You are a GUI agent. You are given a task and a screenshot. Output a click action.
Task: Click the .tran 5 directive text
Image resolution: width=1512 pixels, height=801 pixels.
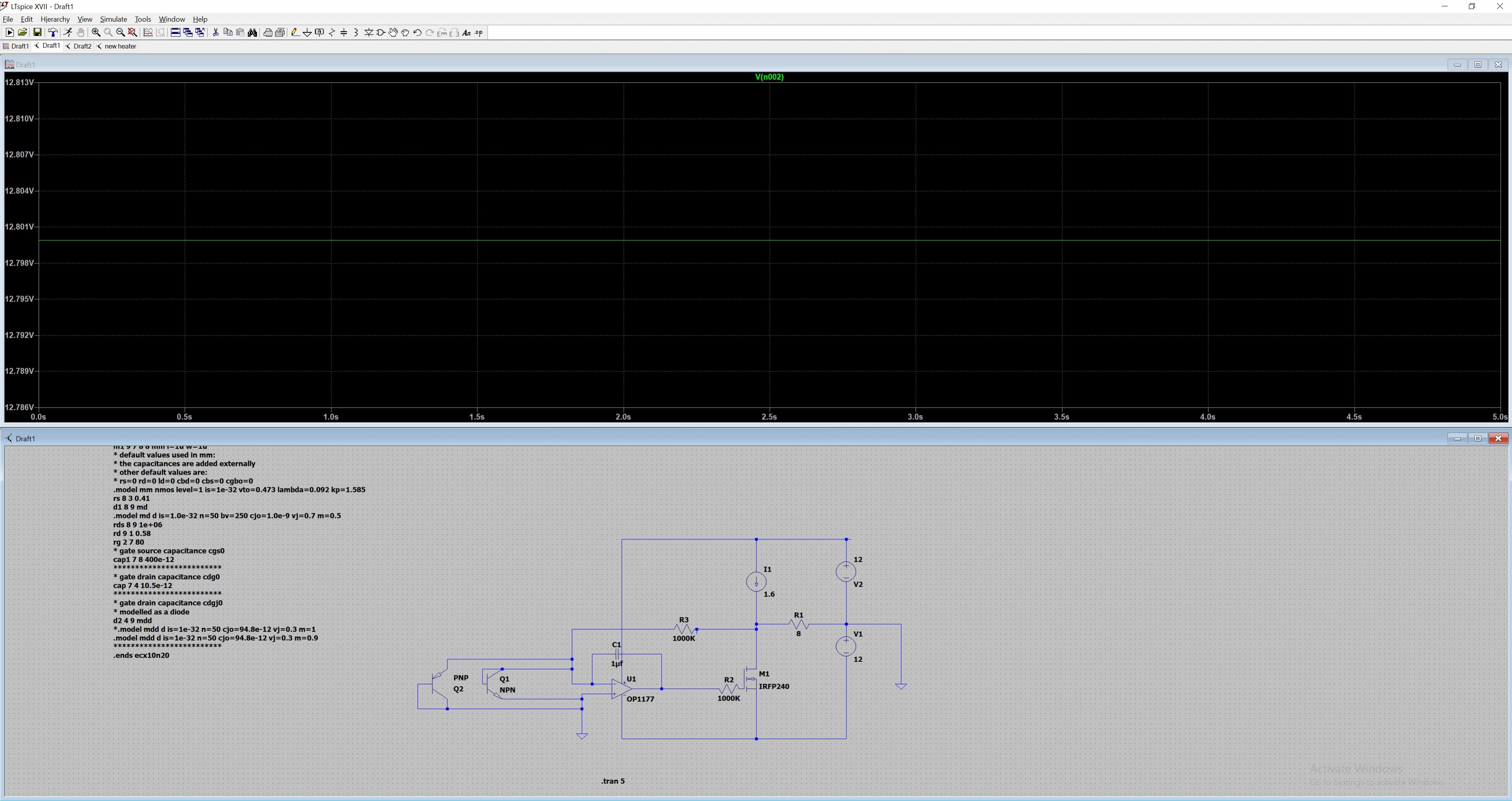click(x=613, y=781)
